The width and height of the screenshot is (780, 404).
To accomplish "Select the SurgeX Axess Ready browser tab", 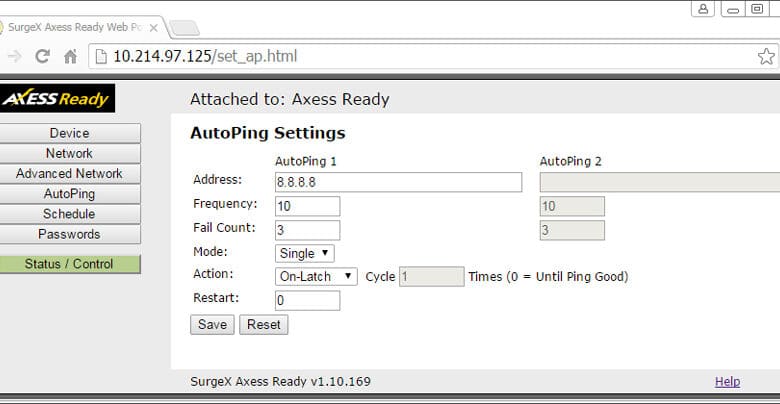I will pos(80,27).
